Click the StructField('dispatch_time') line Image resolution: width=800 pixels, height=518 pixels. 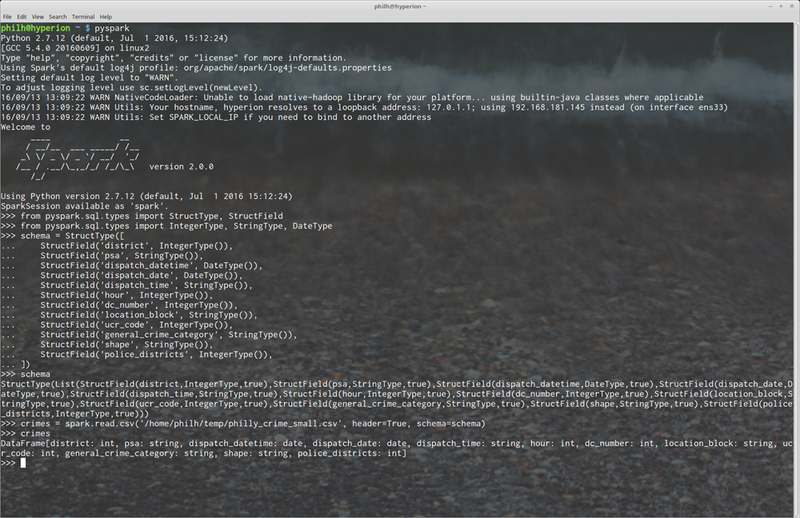coord(146,285)
